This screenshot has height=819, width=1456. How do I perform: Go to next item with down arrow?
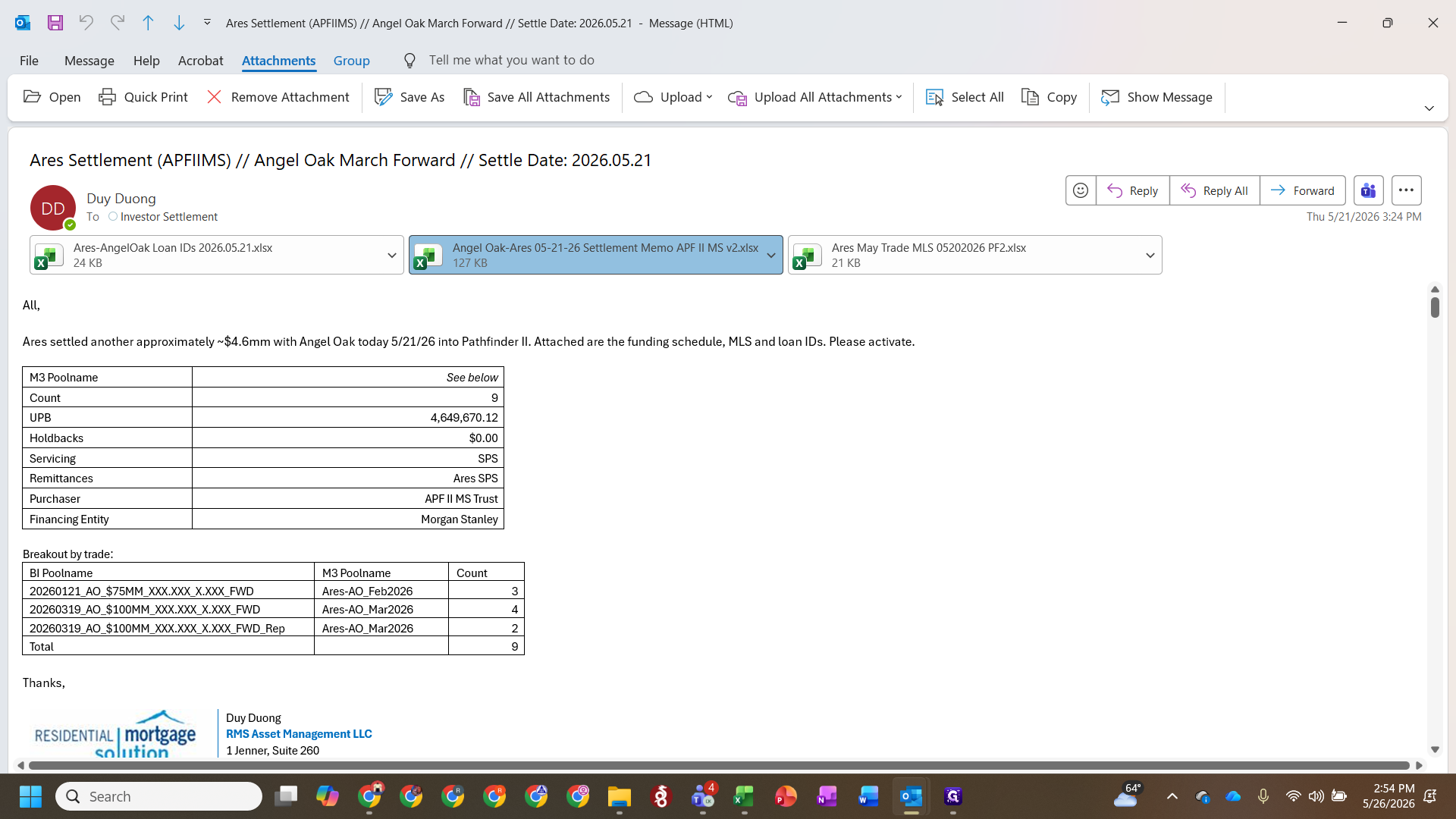(x=179, y=23)
